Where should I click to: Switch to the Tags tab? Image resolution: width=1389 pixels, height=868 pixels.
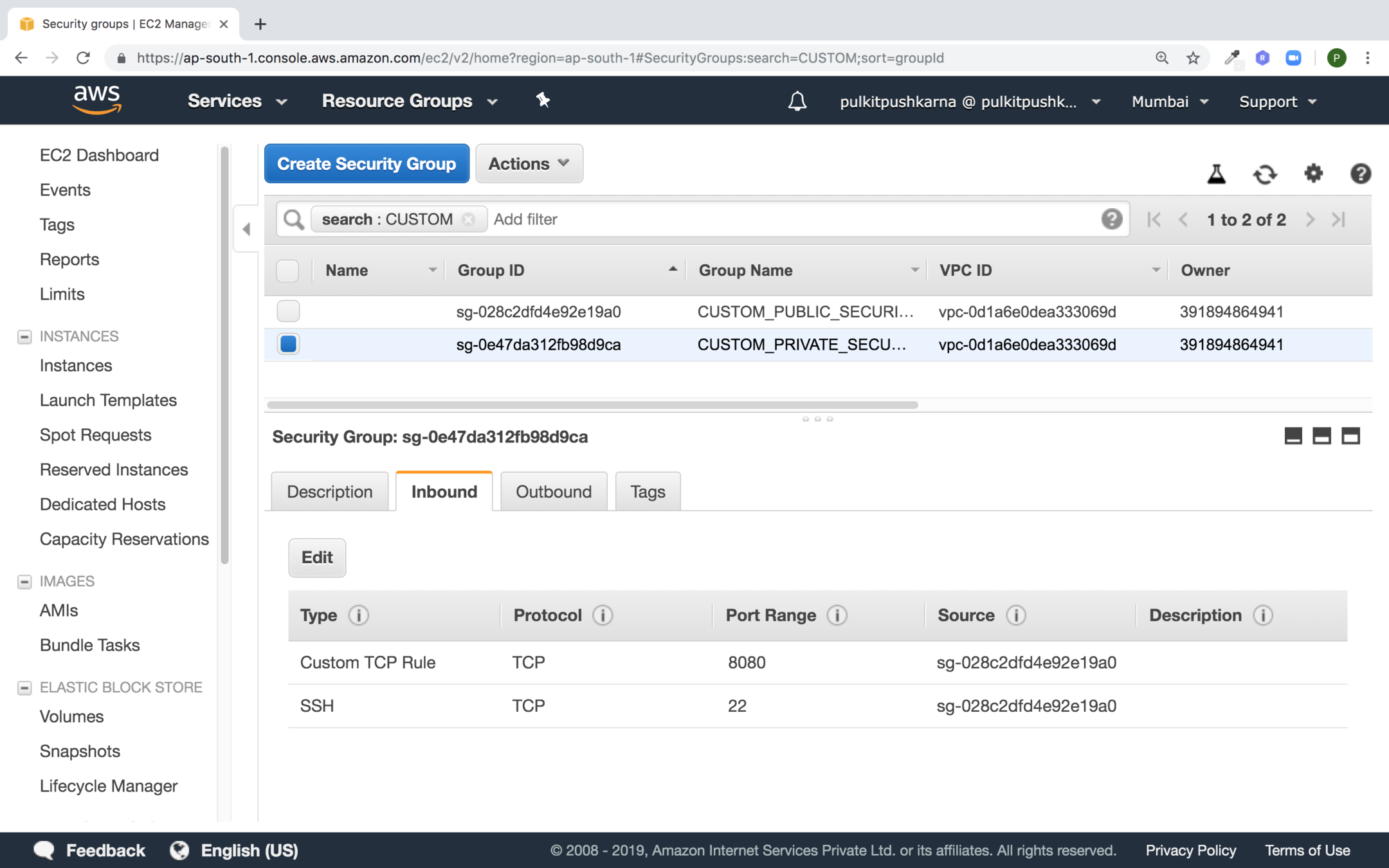[x=648, y=492]
